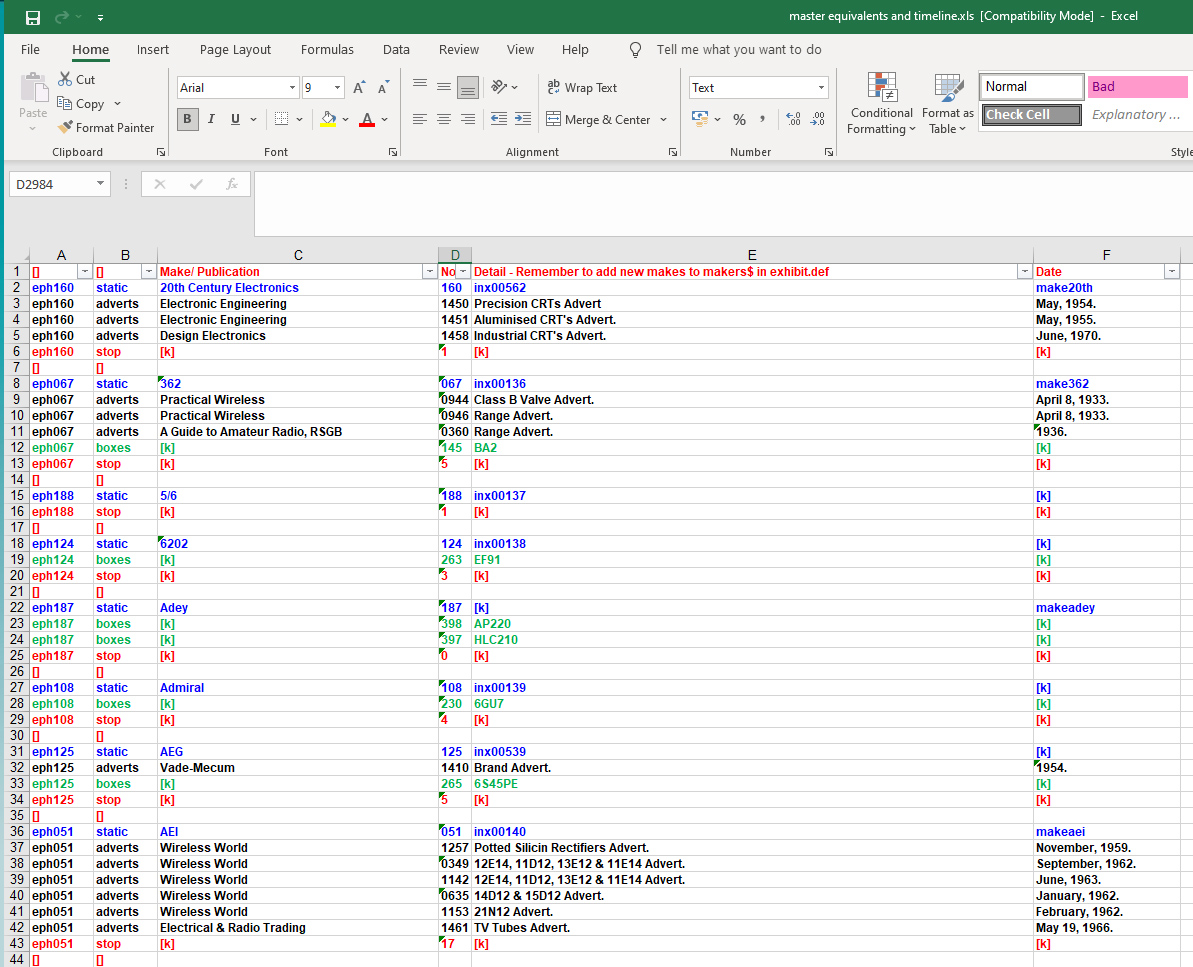Cut the selection with the scissors icon
The width and height of the screenshot is (1193, 967).
(65, 79)
